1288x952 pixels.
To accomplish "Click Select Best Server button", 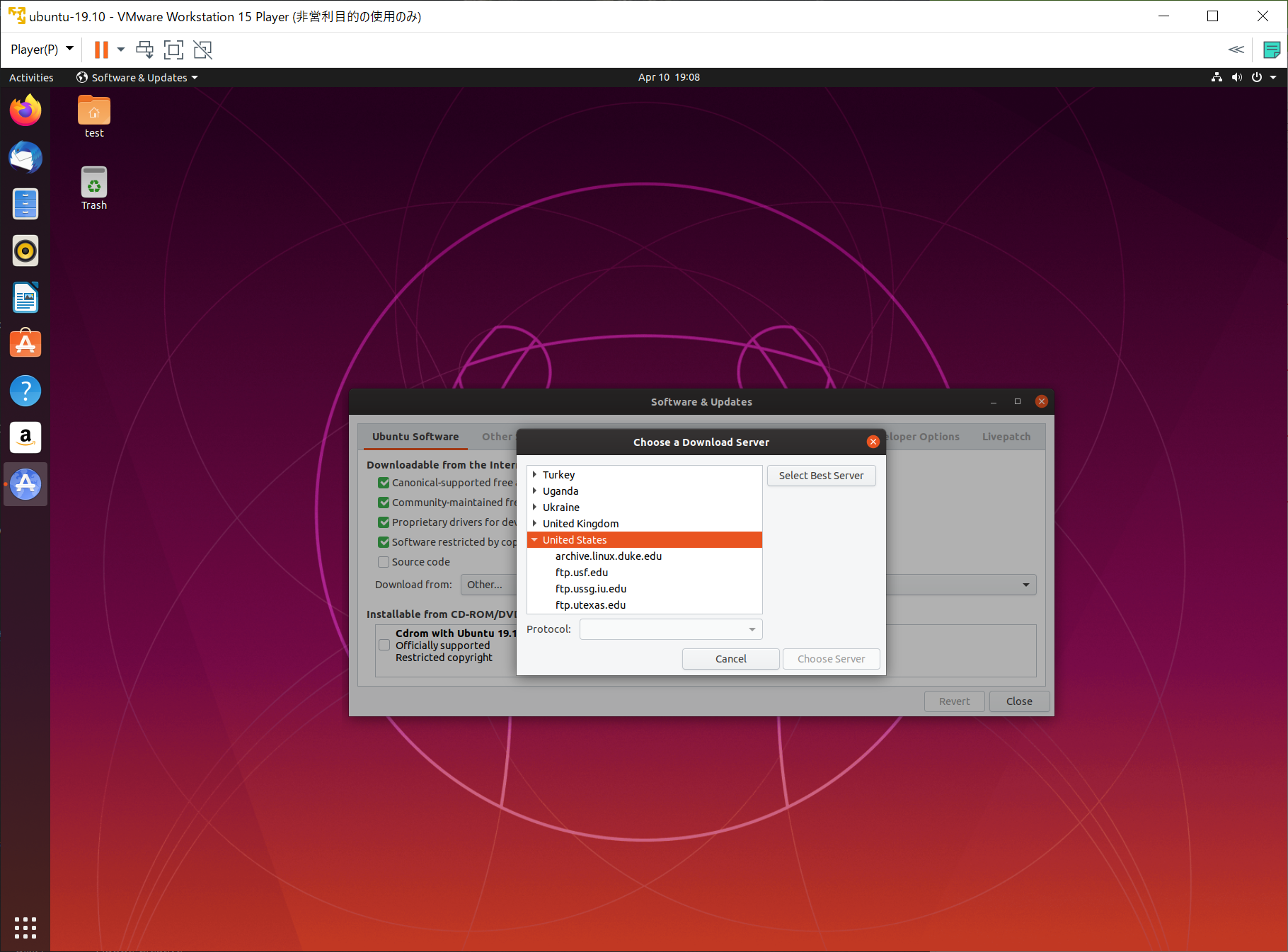I will click(822, 476).
